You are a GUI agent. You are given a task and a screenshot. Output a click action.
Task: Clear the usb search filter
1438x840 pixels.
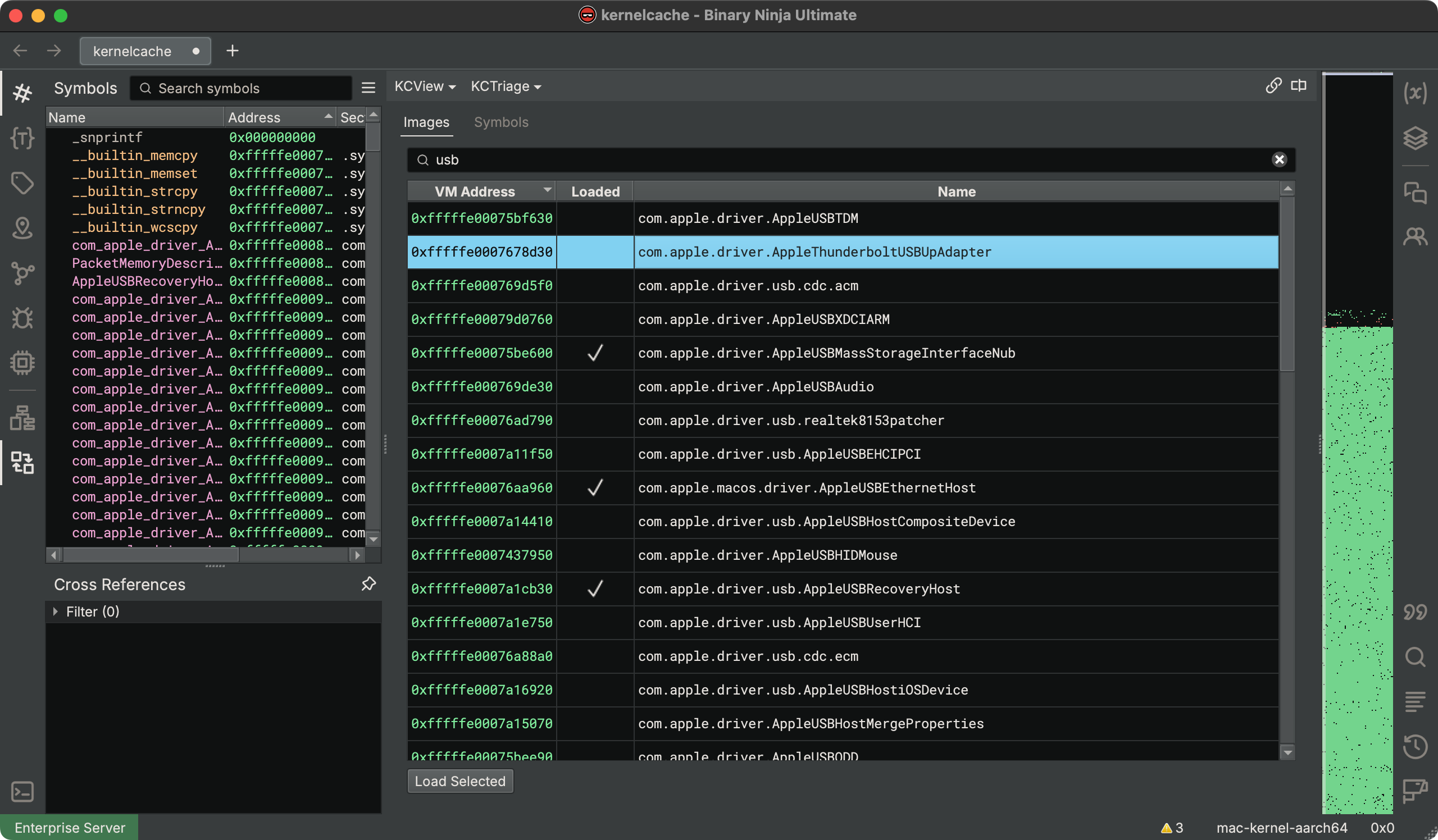click(x=1280, y=159)
